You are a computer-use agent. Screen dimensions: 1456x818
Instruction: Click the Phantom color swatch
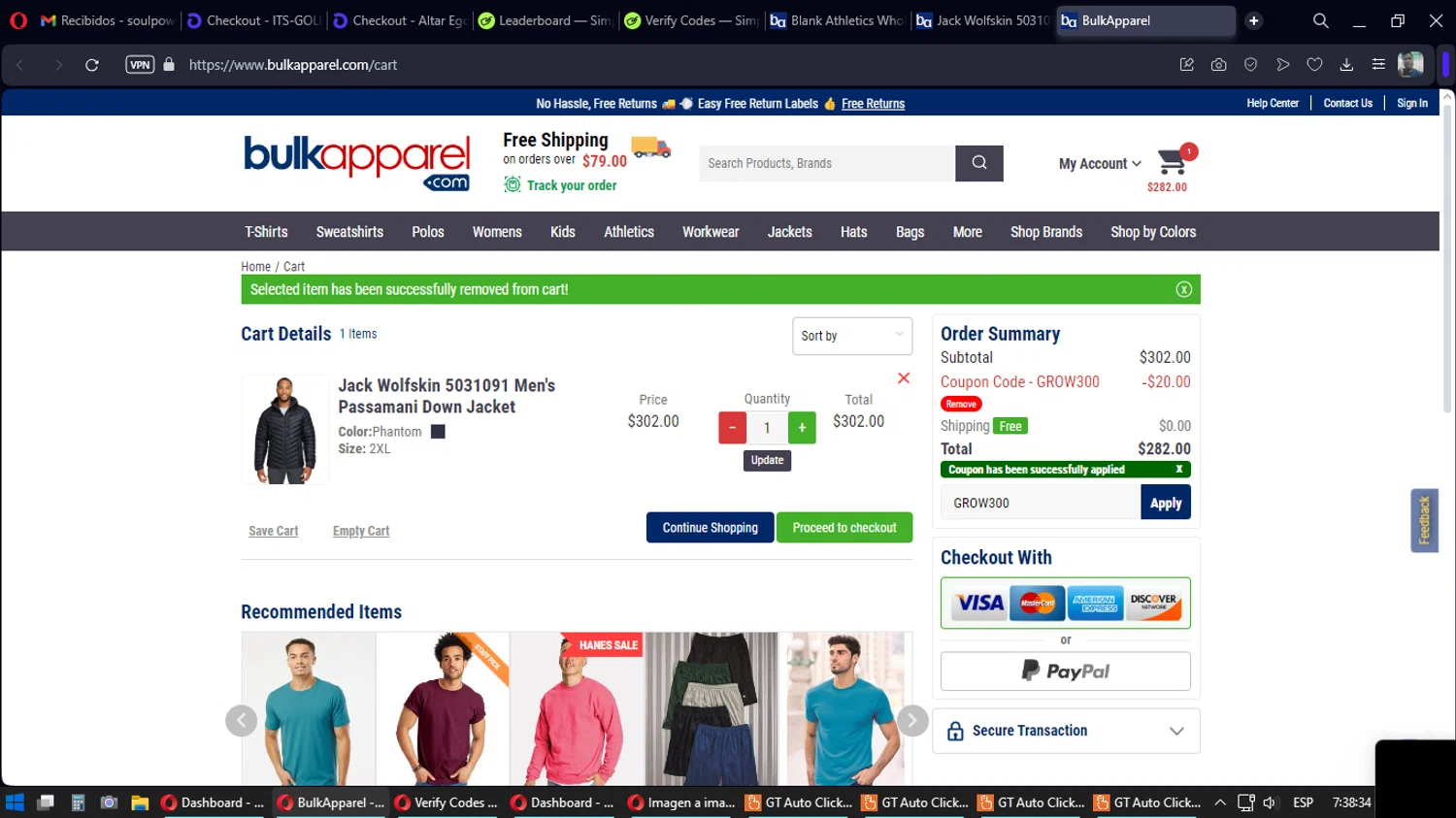point(438,432)
